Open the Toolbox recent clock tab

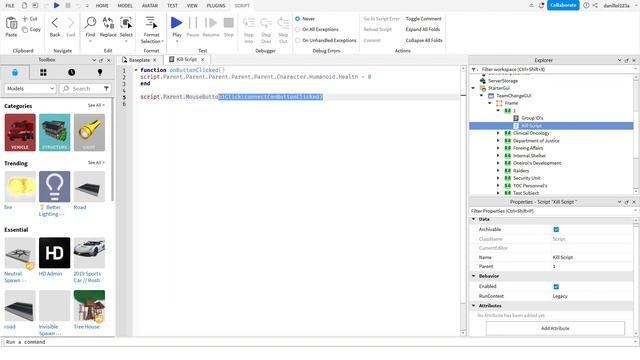coord(71,72)
